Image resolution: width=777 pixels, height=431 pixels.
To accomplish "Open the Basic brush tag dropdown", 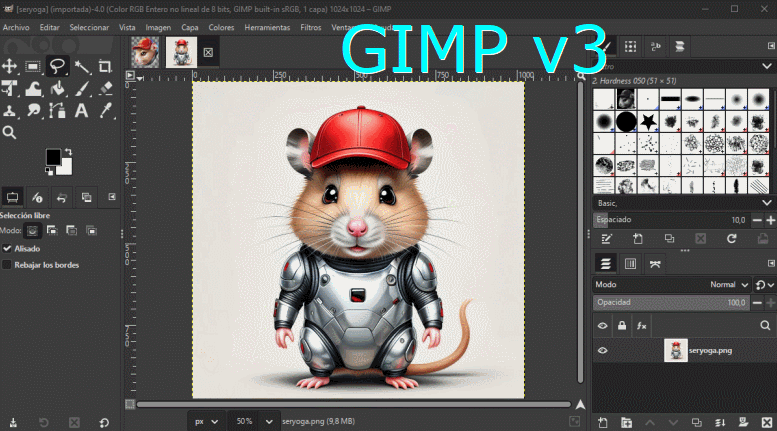I will [x=683, y=203].
